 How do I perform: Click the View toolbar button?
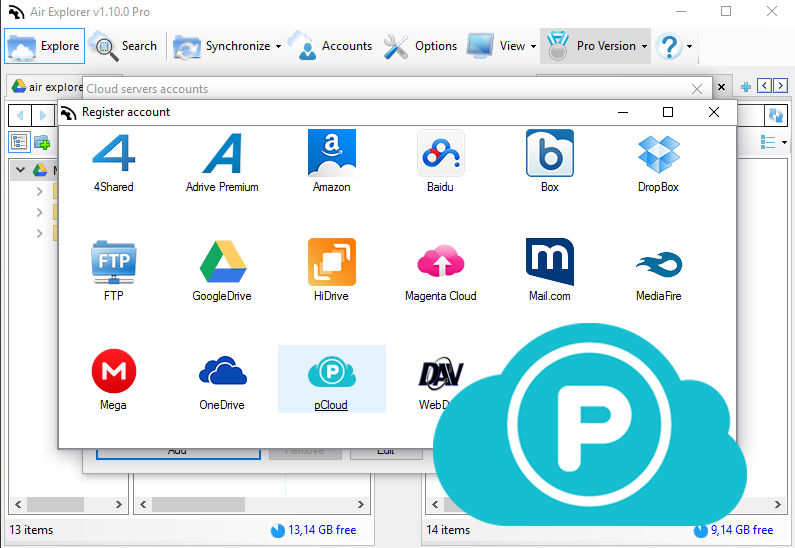[496, 46]
